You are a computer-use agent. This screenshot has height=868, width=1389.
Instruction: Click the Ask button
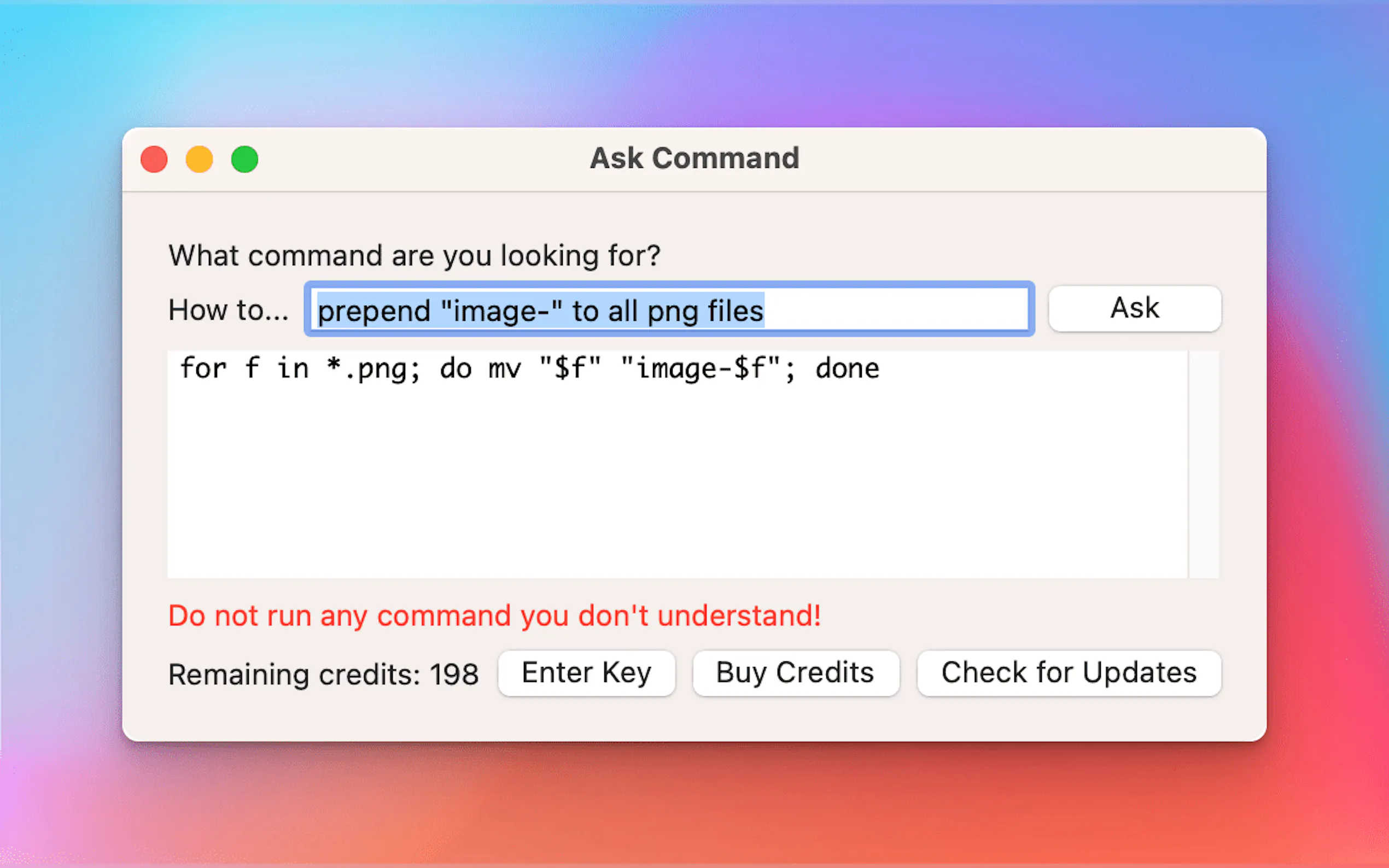(1134, 308)
